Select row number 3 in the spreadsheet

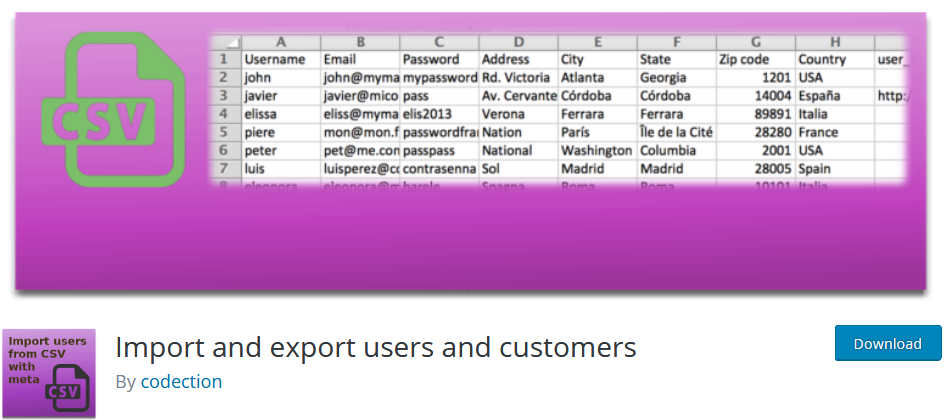click(x=226, y=96)
